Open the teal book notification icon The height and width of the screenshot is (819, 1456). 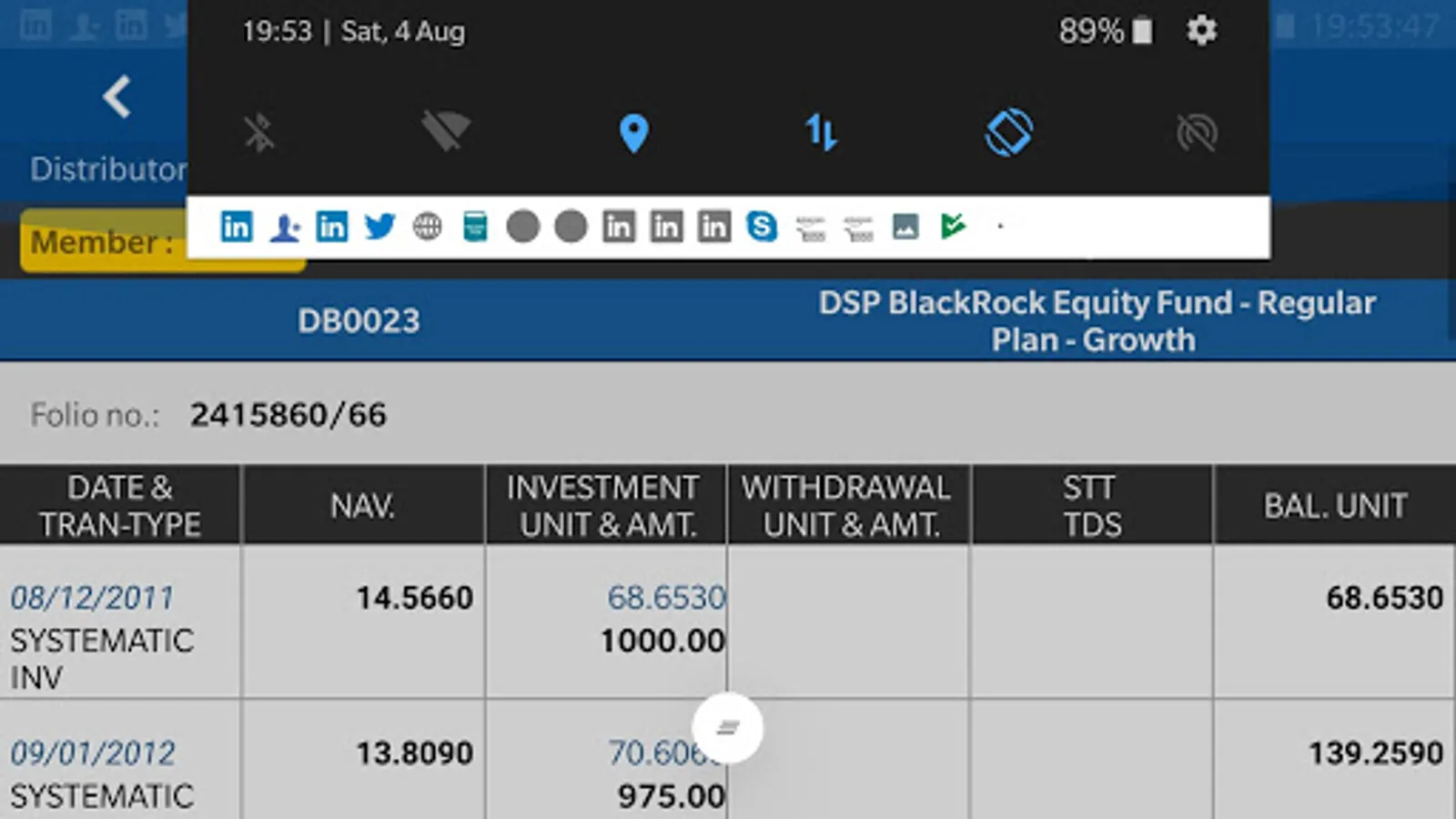tap(475, 227)
